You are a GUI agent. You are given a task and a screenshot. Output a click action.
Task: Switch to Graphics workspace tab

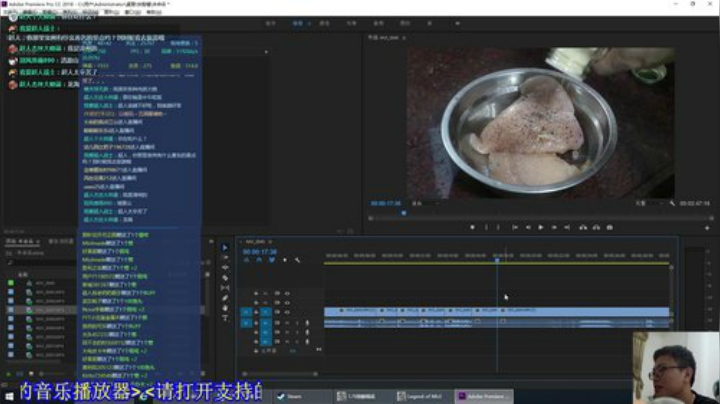click(405, 23)
